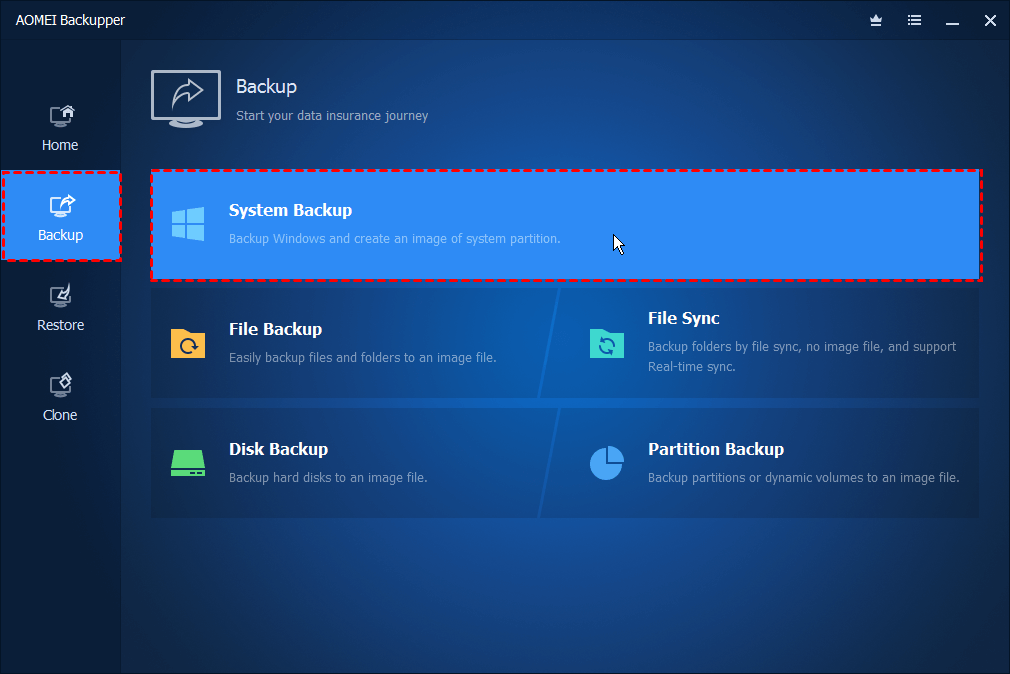Click the Clone label in sidebar
Image resolution: width=1010 pixels, height=674 pixels.
[x=61, y=415]
